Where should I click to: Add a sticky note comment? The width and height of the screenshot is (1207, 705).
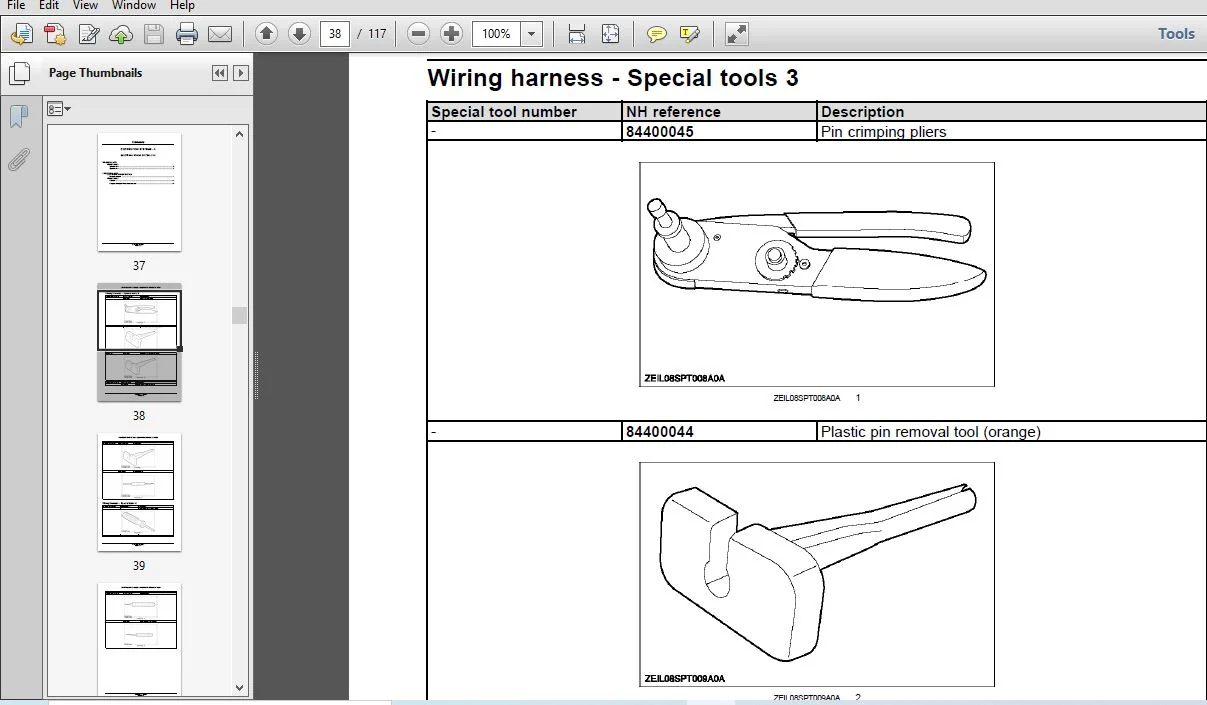coord(656,34)
